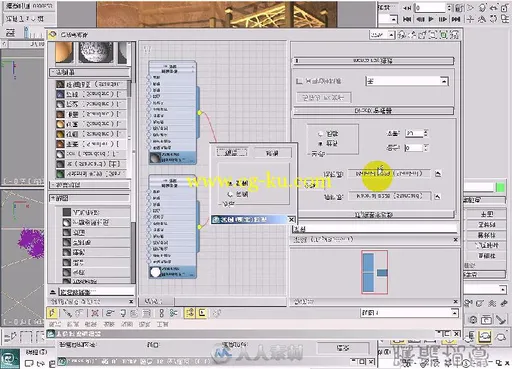
Task: Click the Move Children icon in Slate toolbar
Action: click(x=109, y=313)
